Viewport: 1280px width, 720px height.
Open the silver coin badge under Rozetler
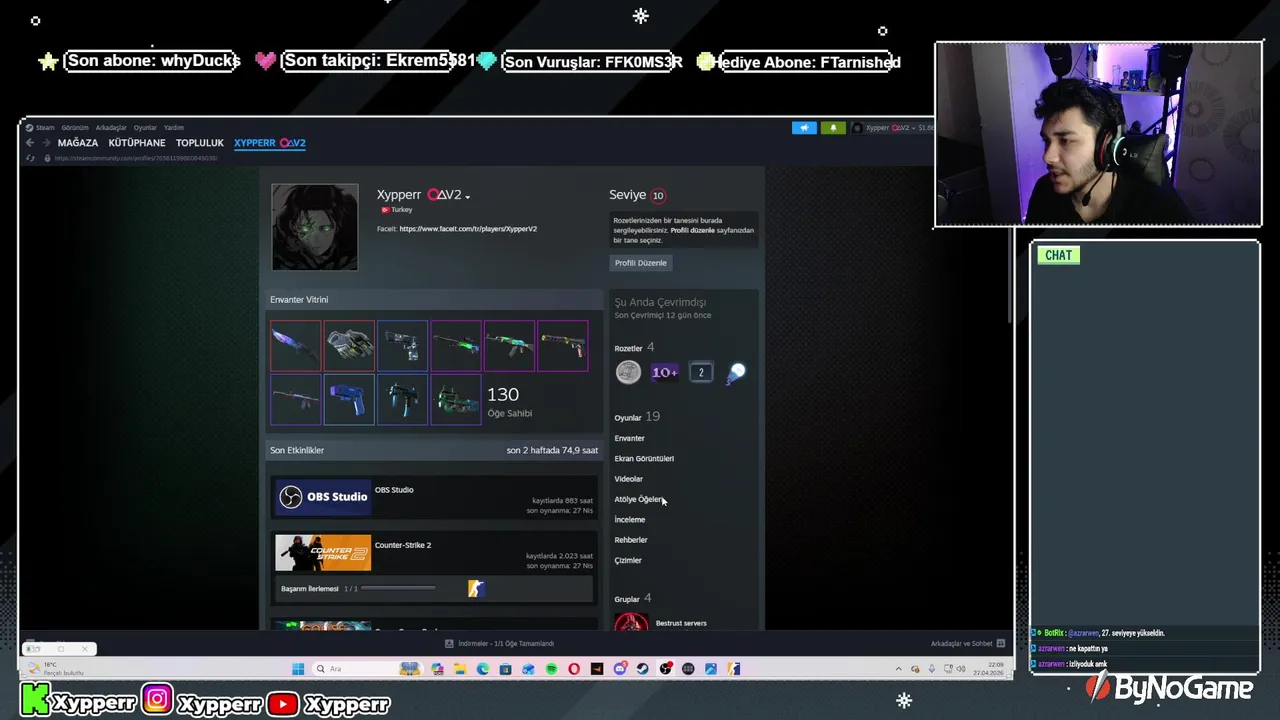628,373
